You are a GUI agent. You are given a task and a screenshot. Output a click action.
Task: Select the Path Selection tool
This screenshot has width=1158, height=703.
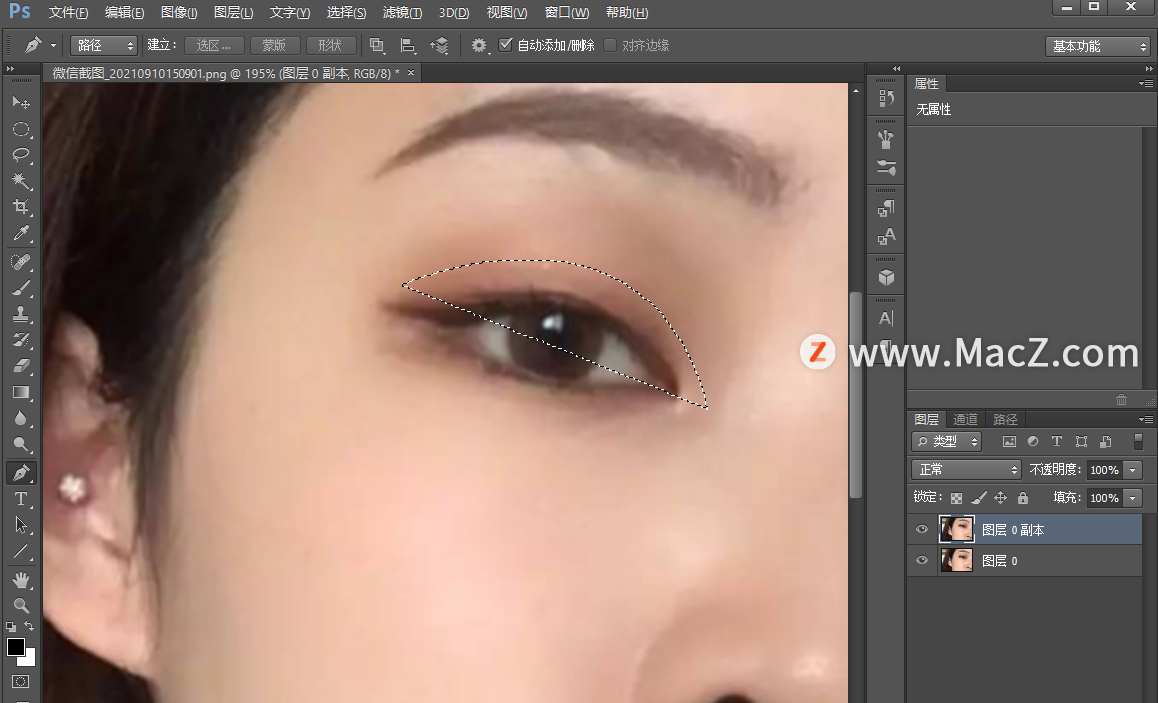tap(21, 525)
